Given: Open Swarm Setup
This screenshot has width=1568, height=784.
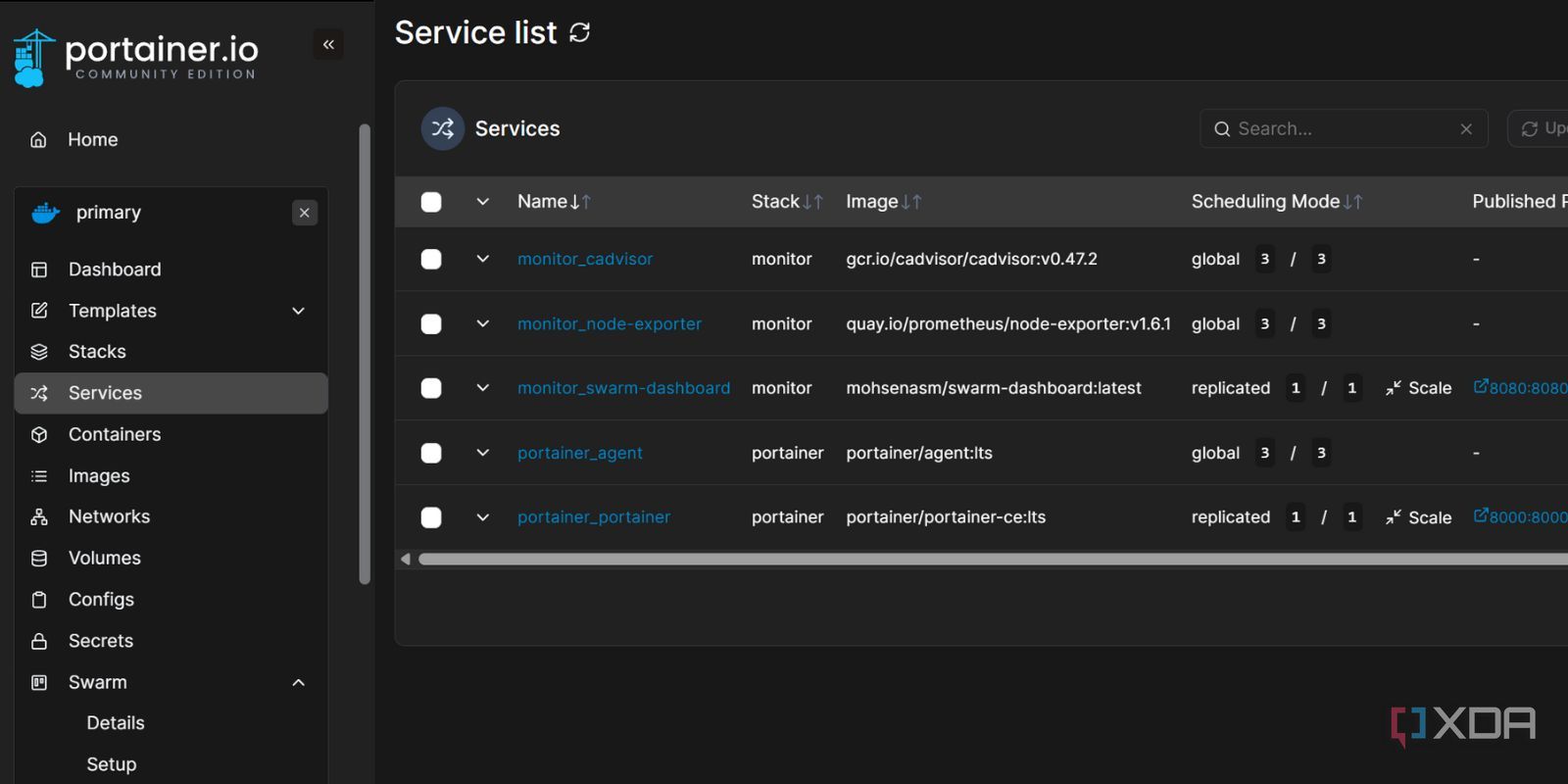Looking at the screenshot, I should tap(112, 764).
